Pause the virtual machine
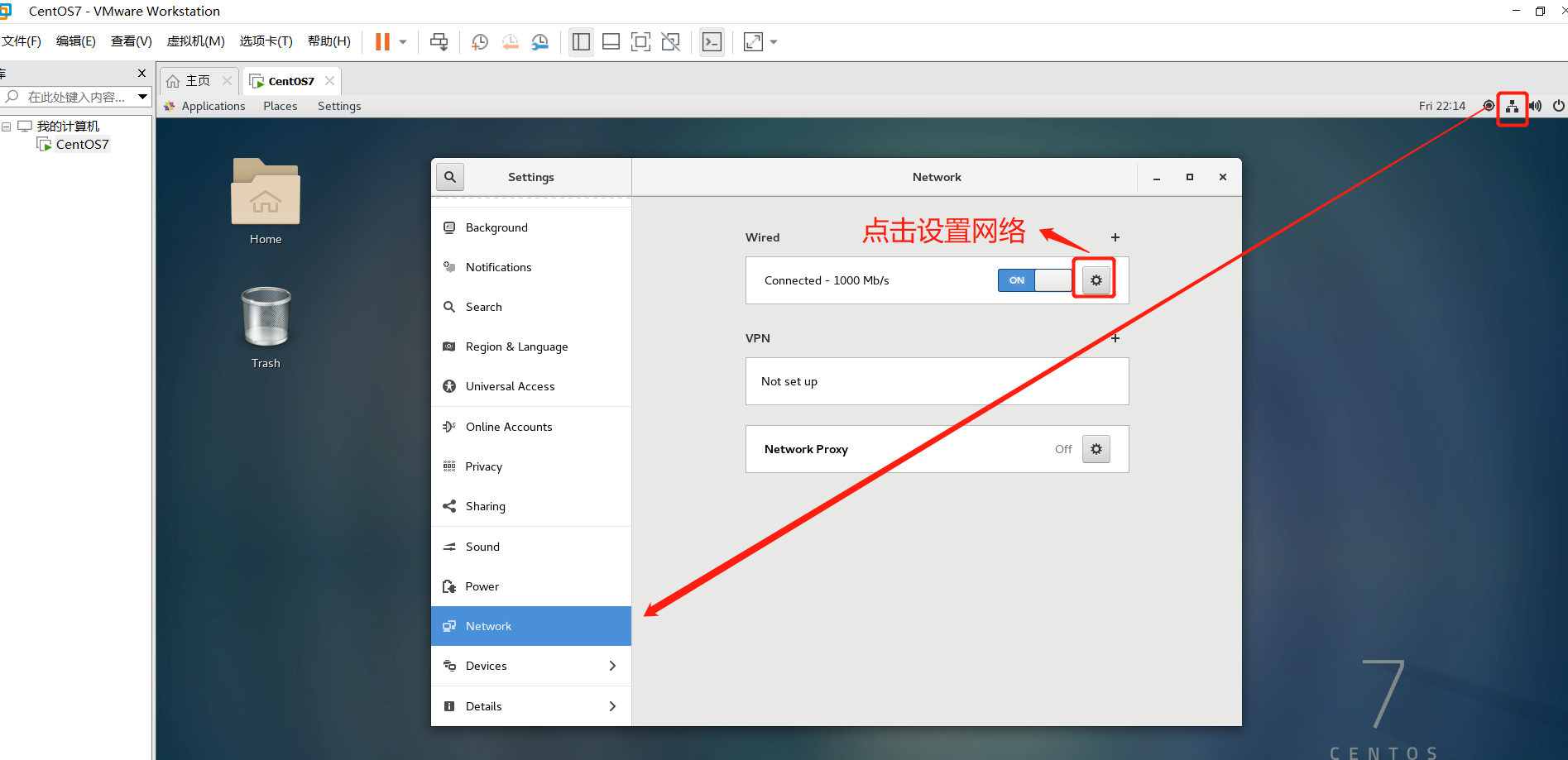 click(x=382, y=41)
